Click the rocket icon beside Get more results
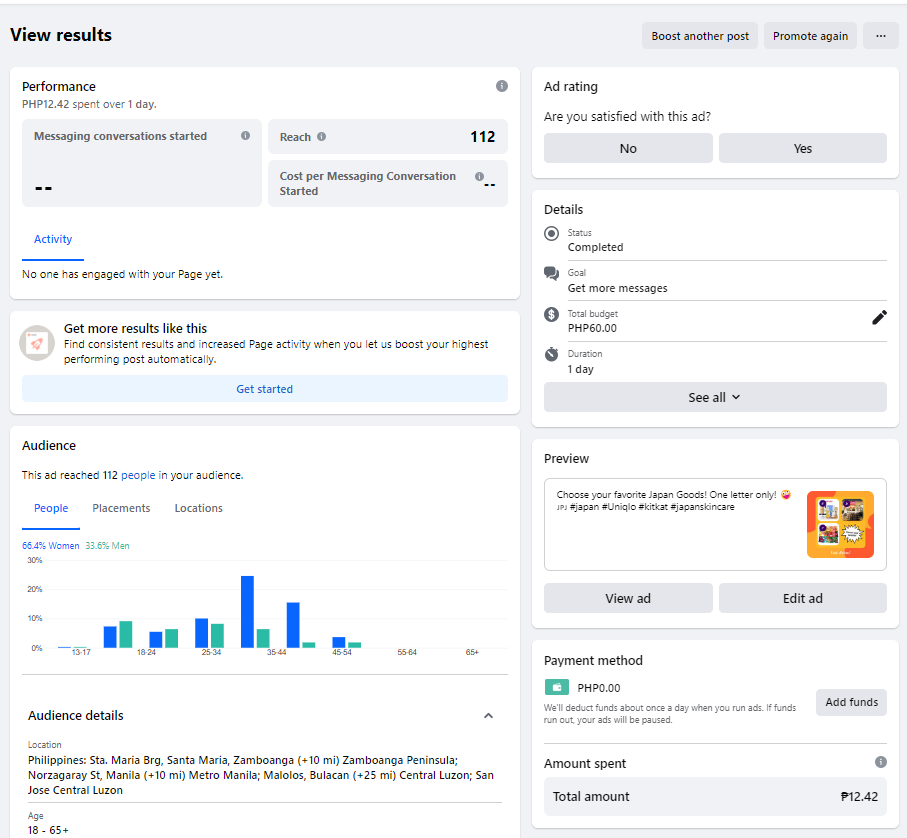Image resolution: width=907 pixels, height=838 pixels. (x=37, y=343)
